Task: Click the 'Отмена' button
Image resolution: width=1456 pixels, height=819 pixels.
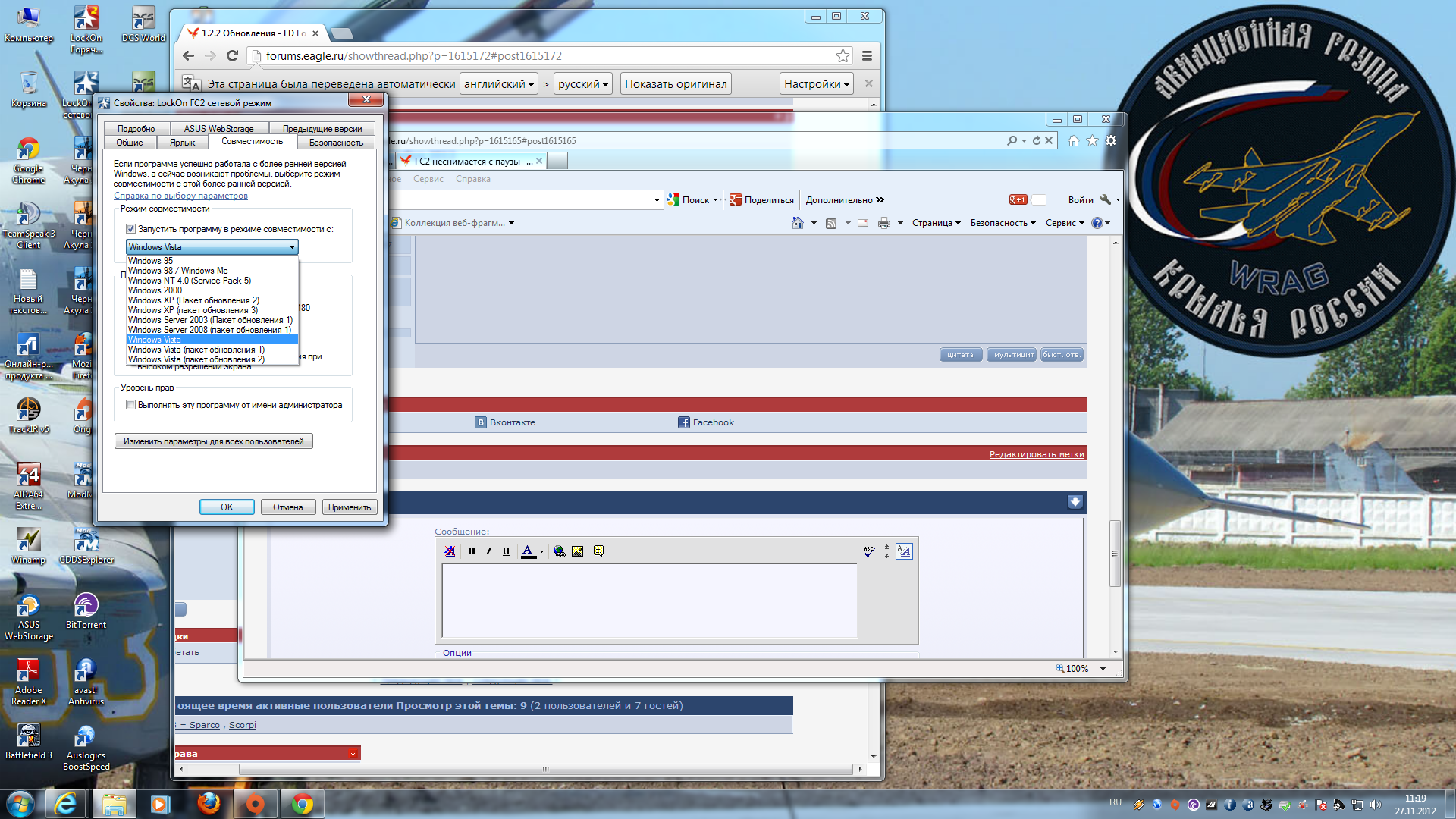Action: click(x=288, y=507)
